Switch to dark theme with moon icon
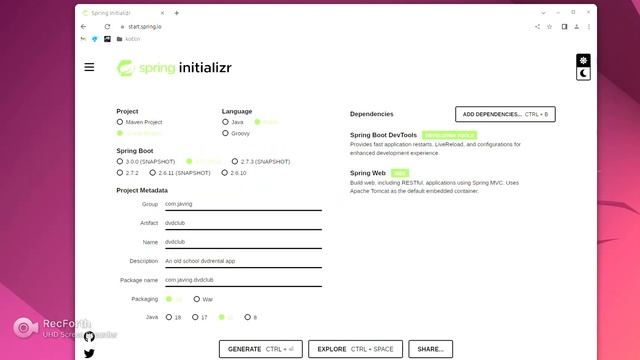The height and width of the screenshot is (360, 640). click(583, 74)
